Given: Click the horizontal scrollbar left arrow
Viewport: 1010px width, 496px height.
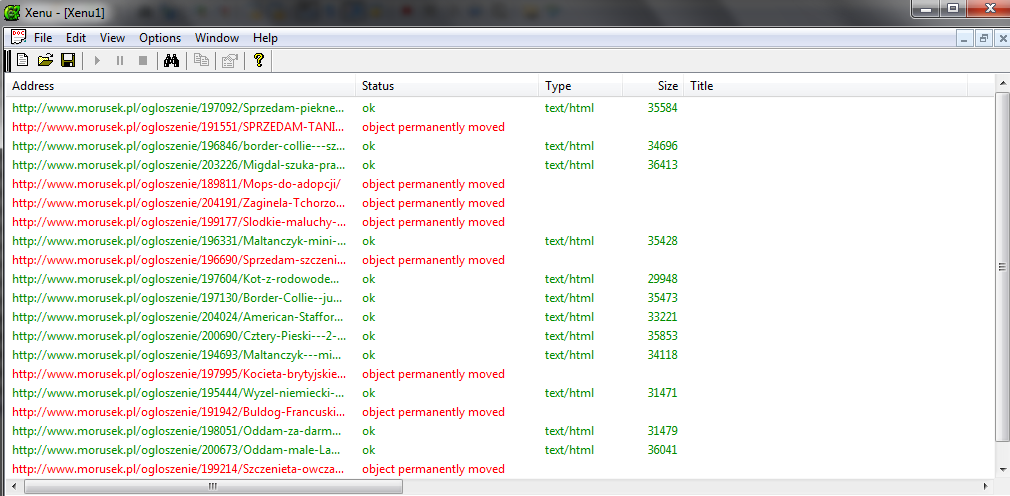Looking at the screenshot, I should 14,486.
